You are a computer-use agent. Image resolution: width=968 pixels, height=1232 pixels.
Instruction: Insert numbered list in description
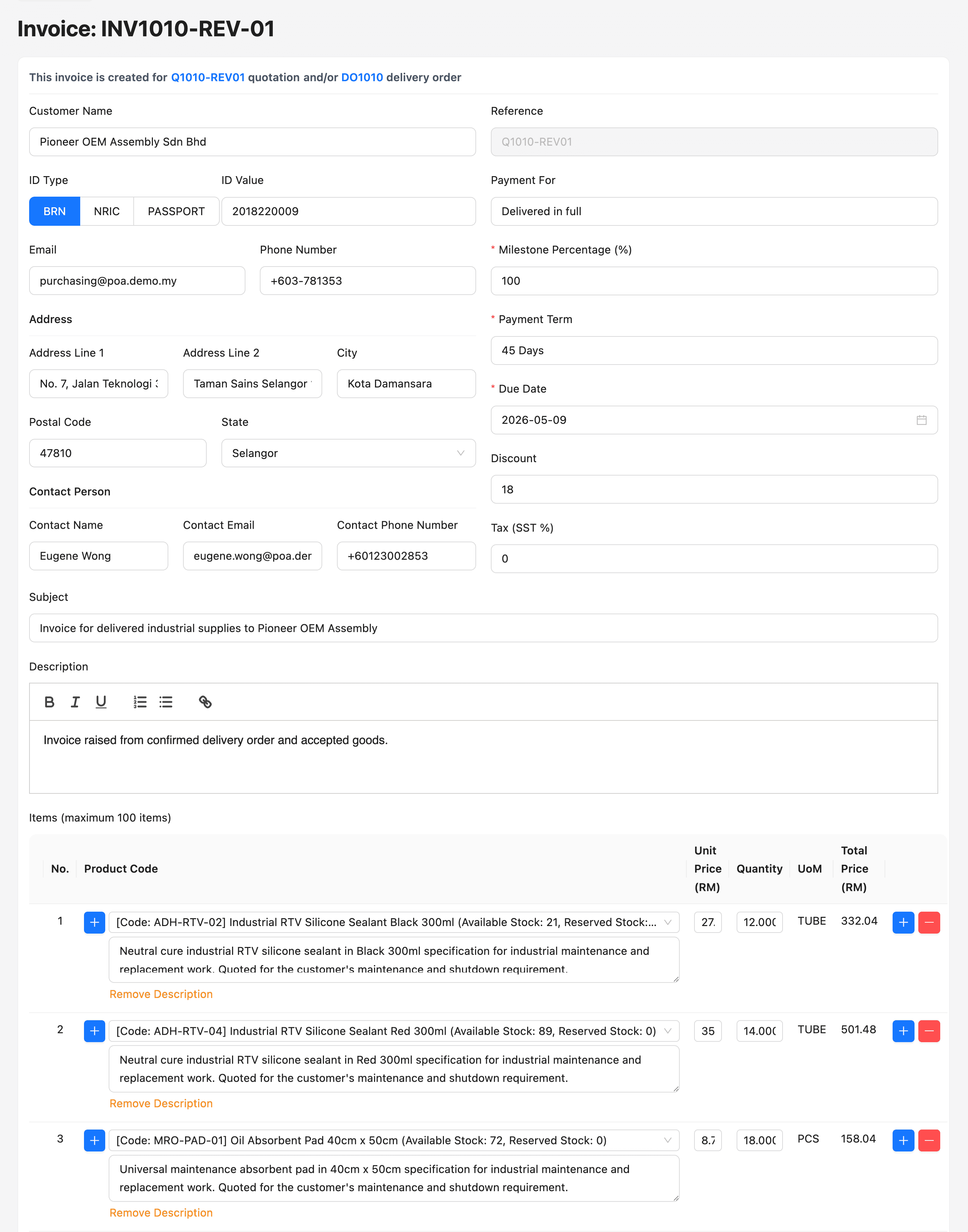click(140, 702)
